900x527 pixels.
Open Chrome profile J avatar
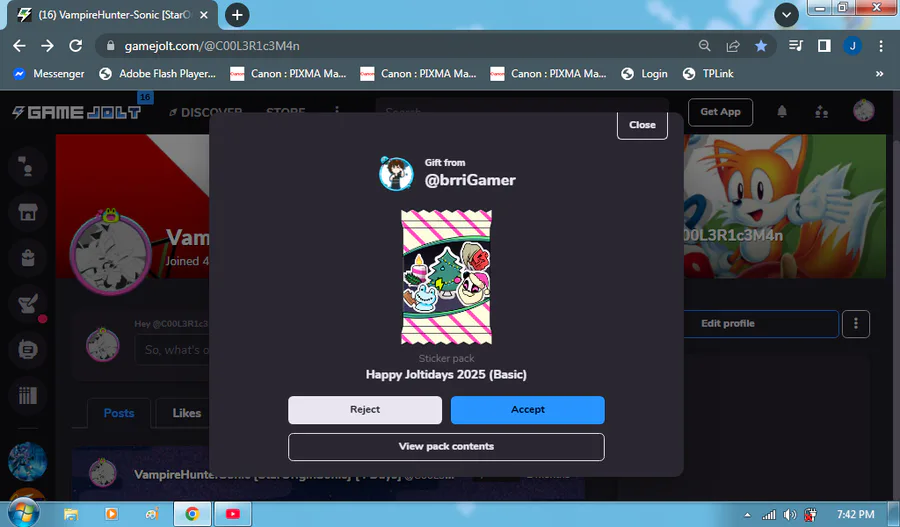[x=852, y=46]
